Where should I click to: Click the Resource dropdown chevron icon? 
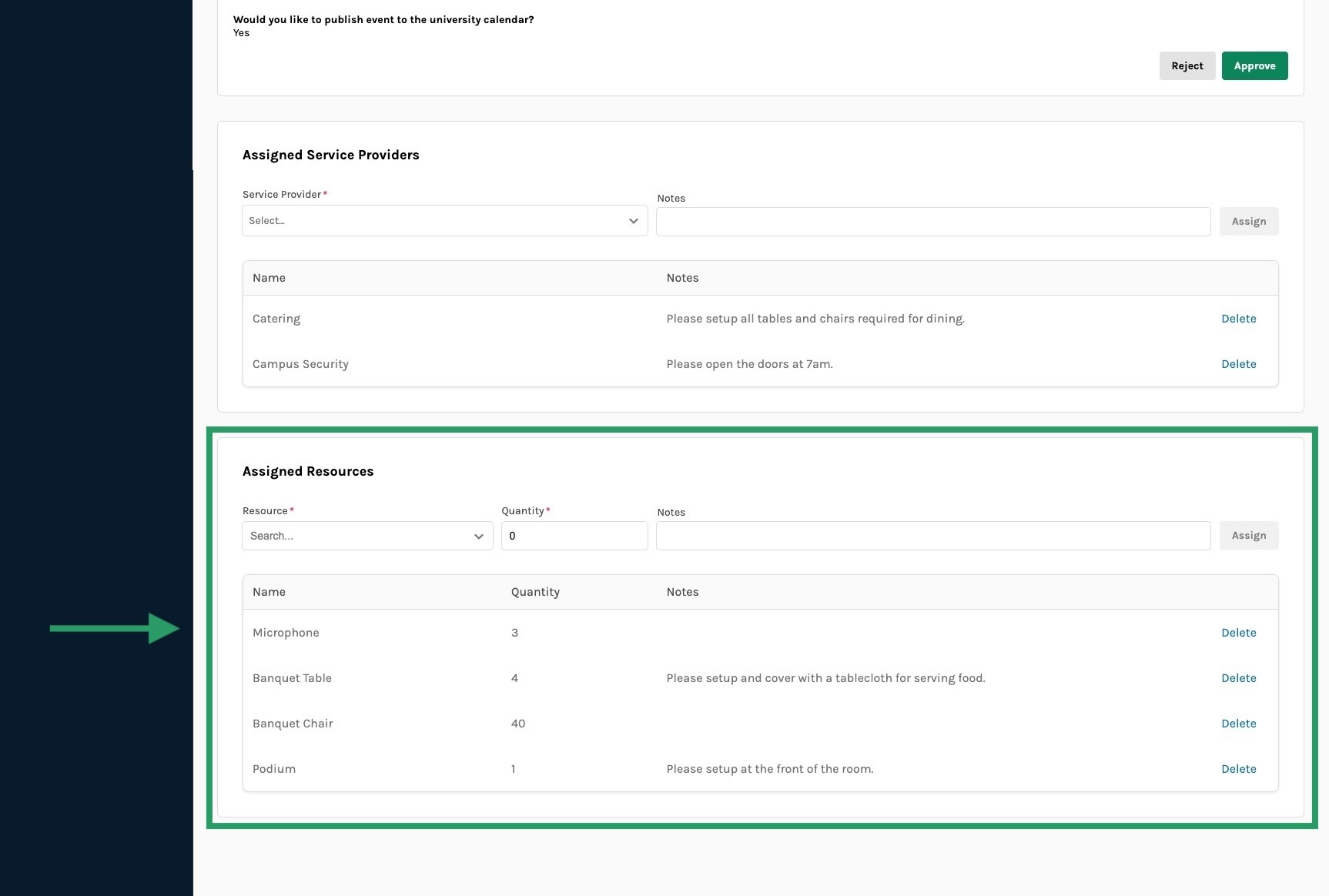478,537
